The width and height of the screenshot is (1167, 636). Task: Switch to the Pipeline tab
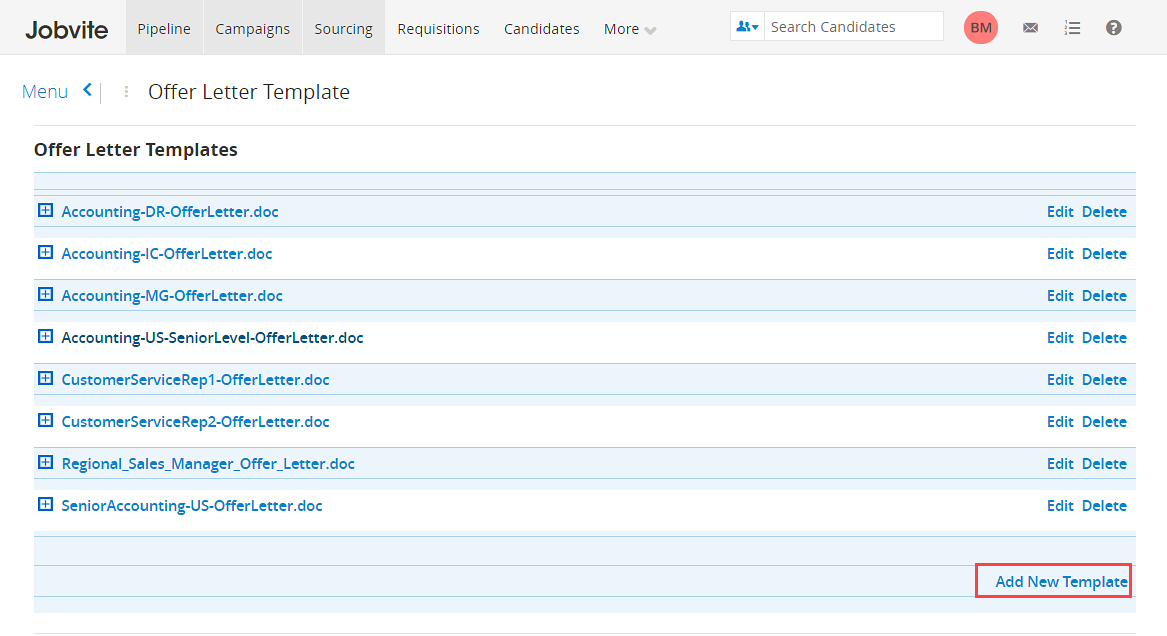pos(163,28)
